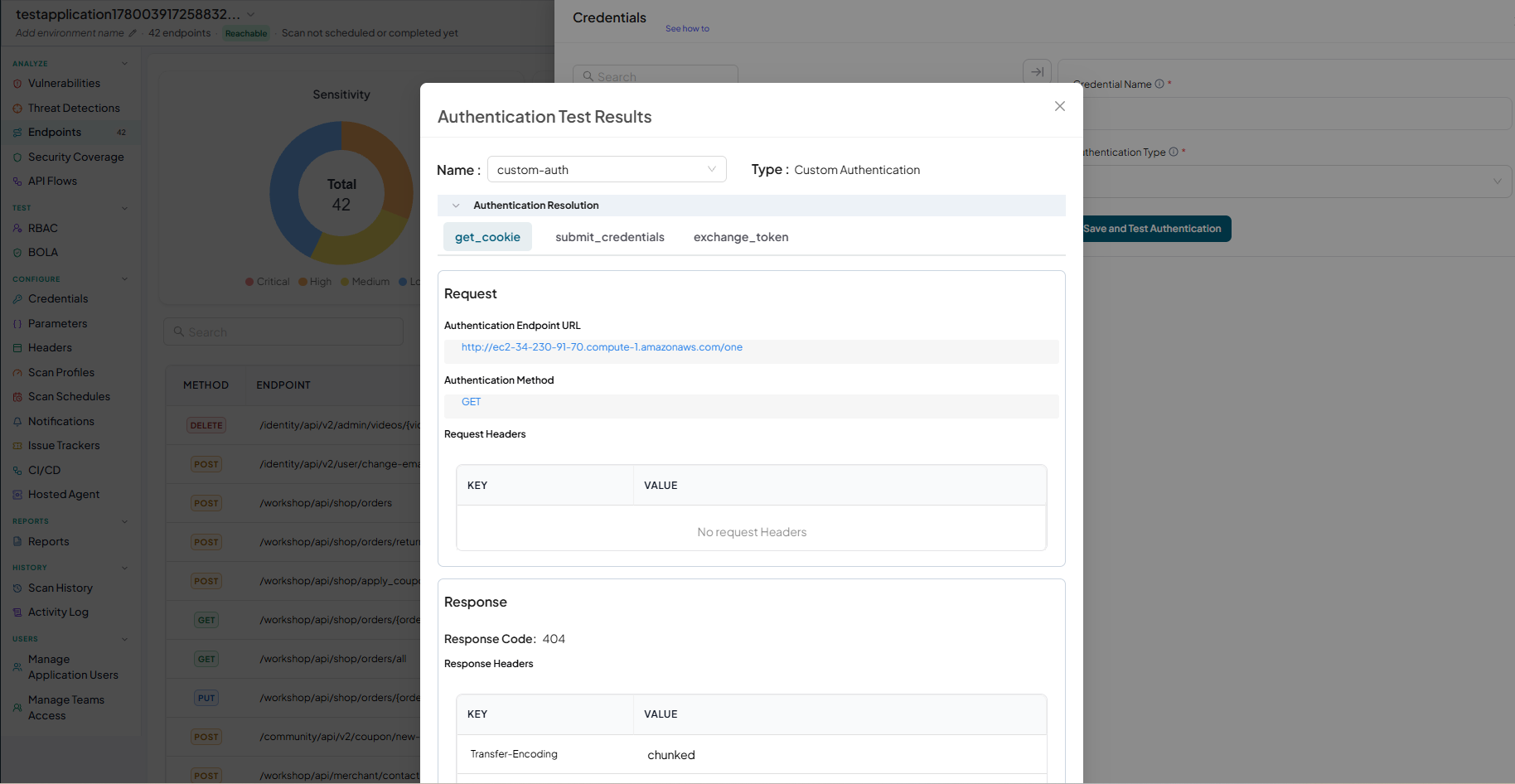This screenshot has height=784, width=1515.
Task: Click the info icon next to Authentication Type
Action: click(1174, 152)
